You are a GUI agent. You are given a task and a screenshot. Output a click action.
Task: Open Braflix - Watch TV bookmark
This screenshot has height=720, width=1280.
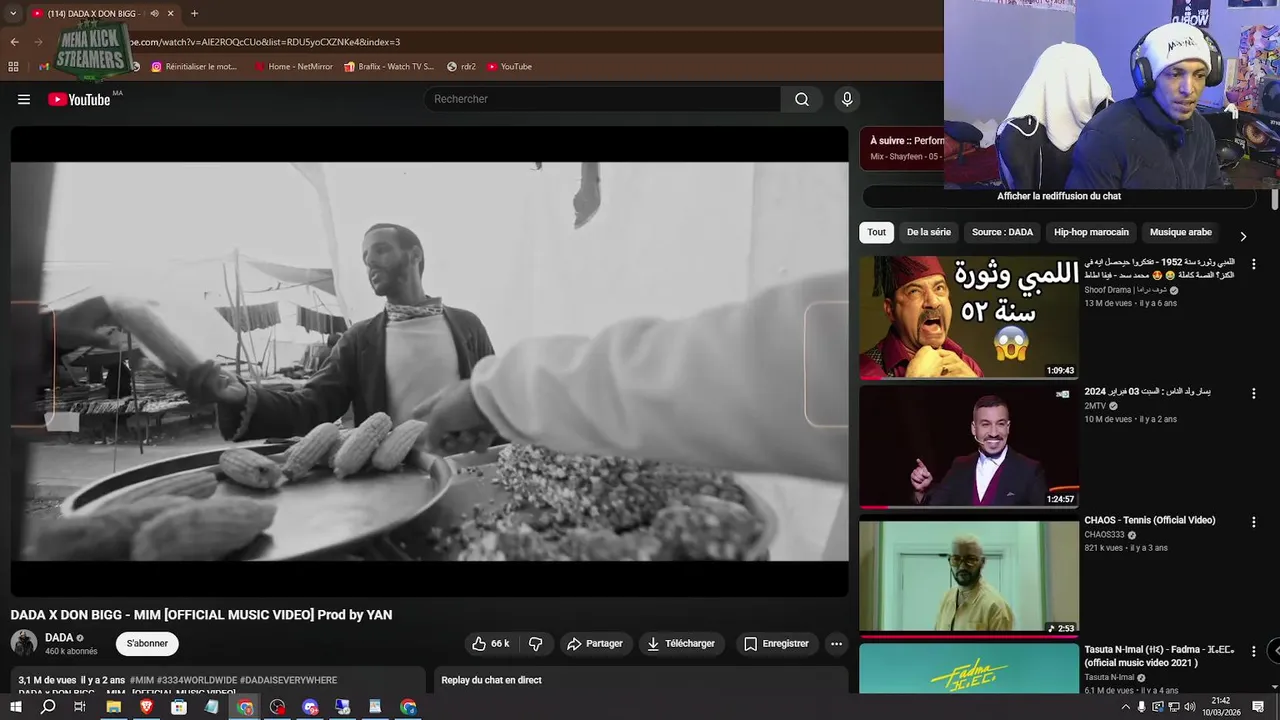point(389,67)
